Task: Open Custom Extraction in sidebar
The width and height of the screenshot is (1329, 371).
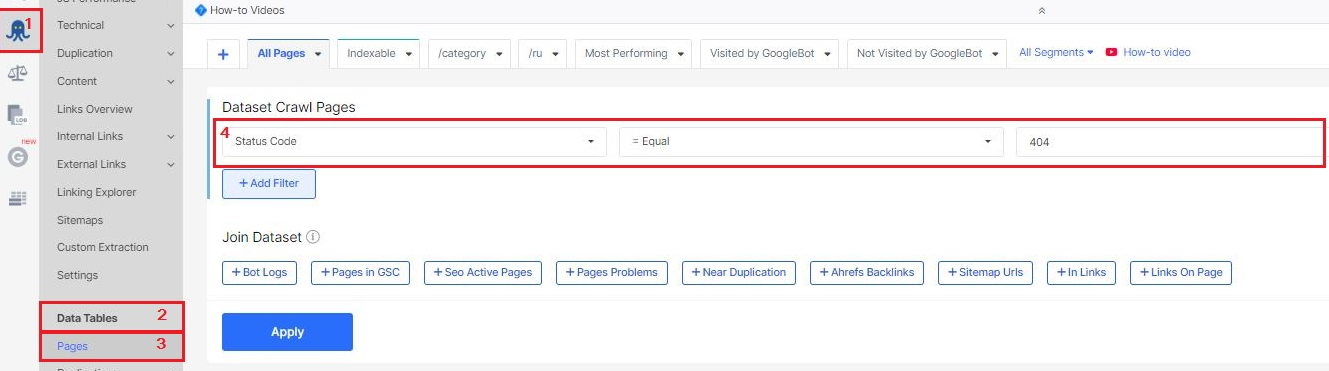Action: pyautogui.click(x=103, y=247)
